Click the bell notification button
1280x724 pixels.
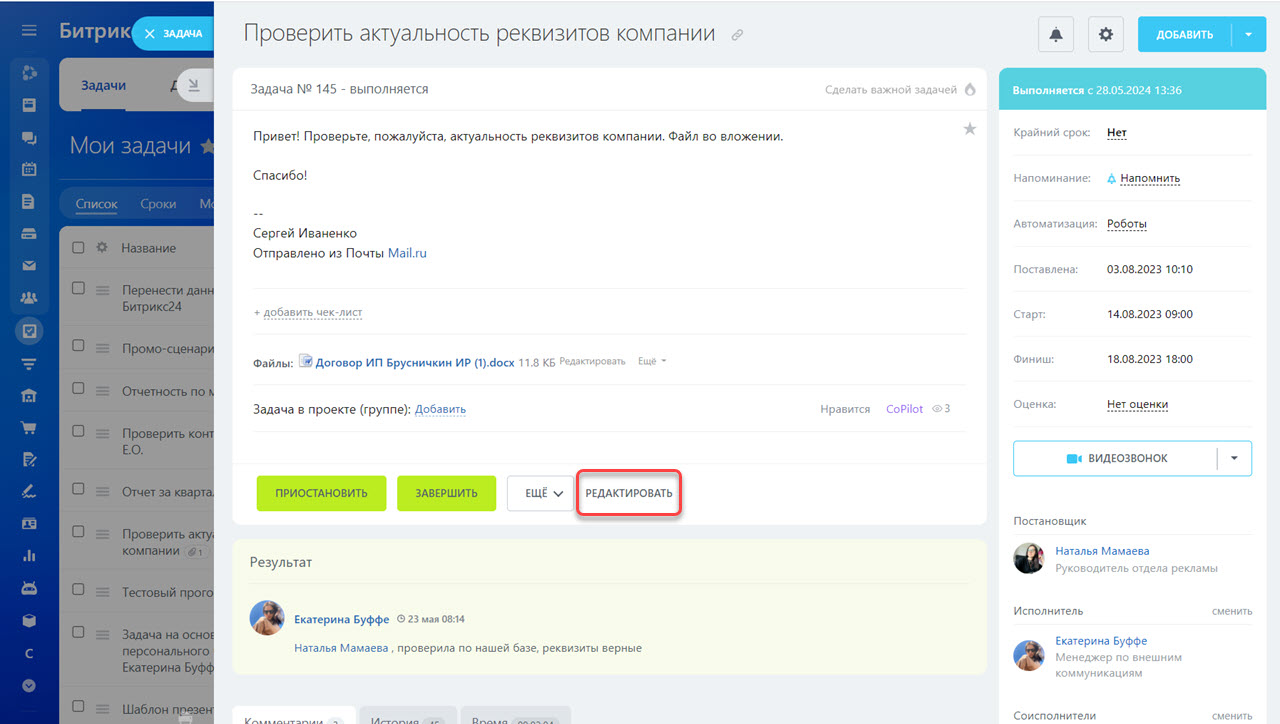click(x=1056, y=34)
